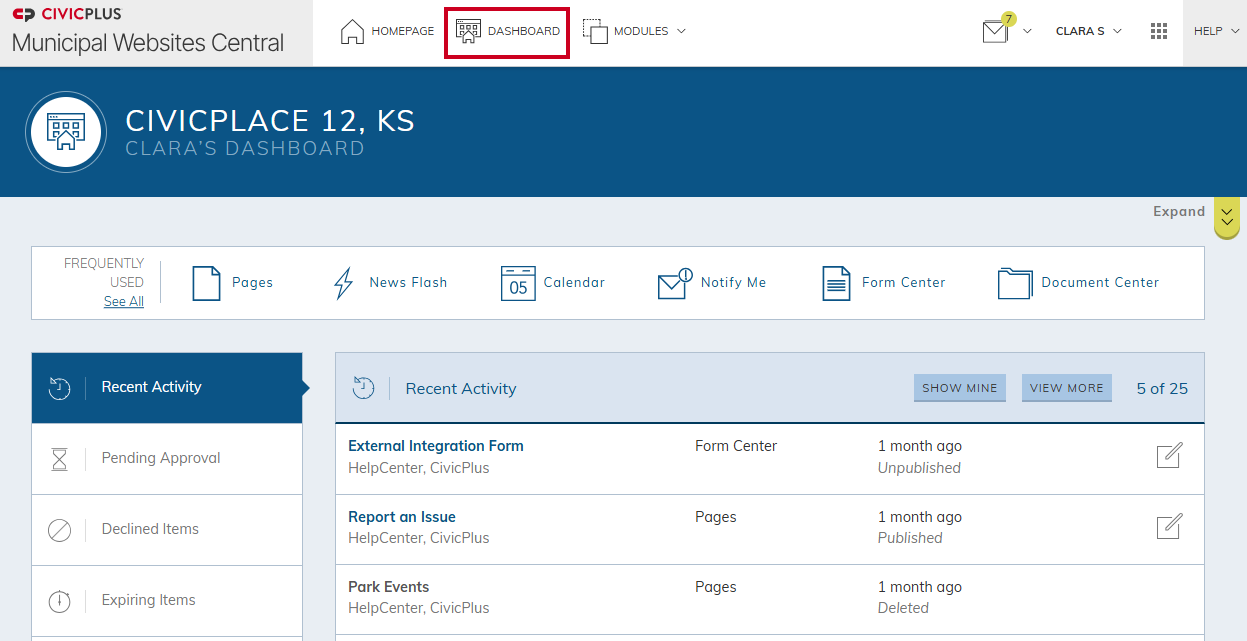The height and width of the screenshot is (641, 1247).
Task: Open the News Flash link
Action: tap(408, 283)
